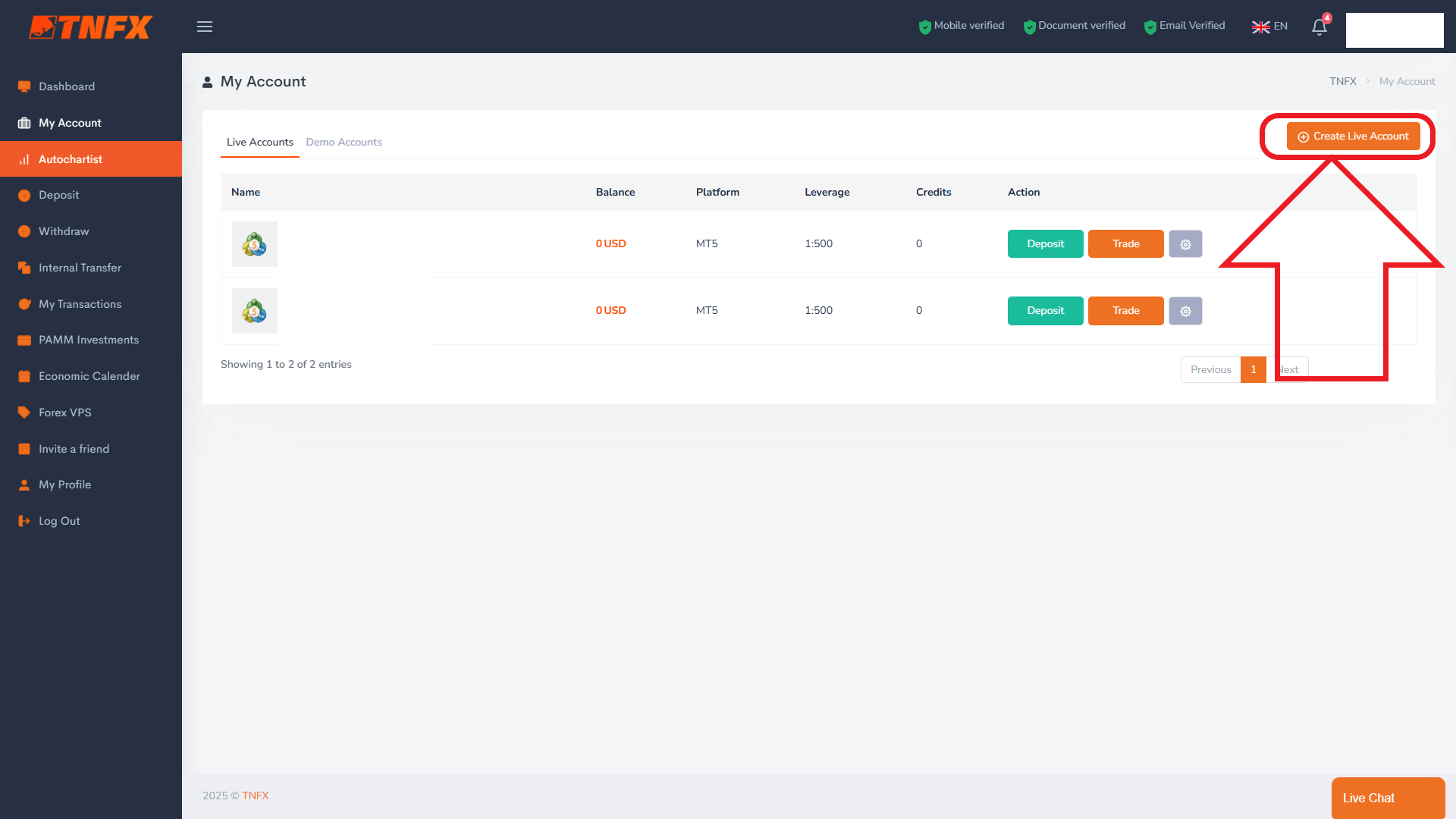The image size is (1456, 819).
Task: Click Trade button for first account
Action: coord(1125,244)
